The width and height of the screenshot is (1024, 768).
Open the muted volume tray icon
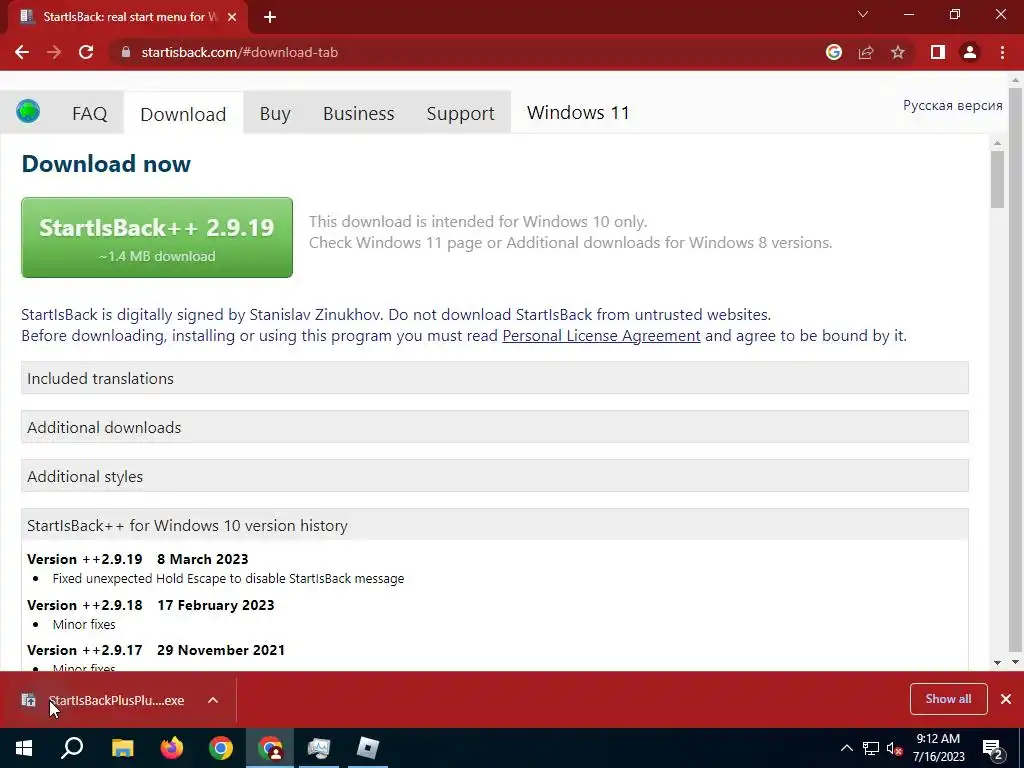pyautogui.click(x=895, y=748)
